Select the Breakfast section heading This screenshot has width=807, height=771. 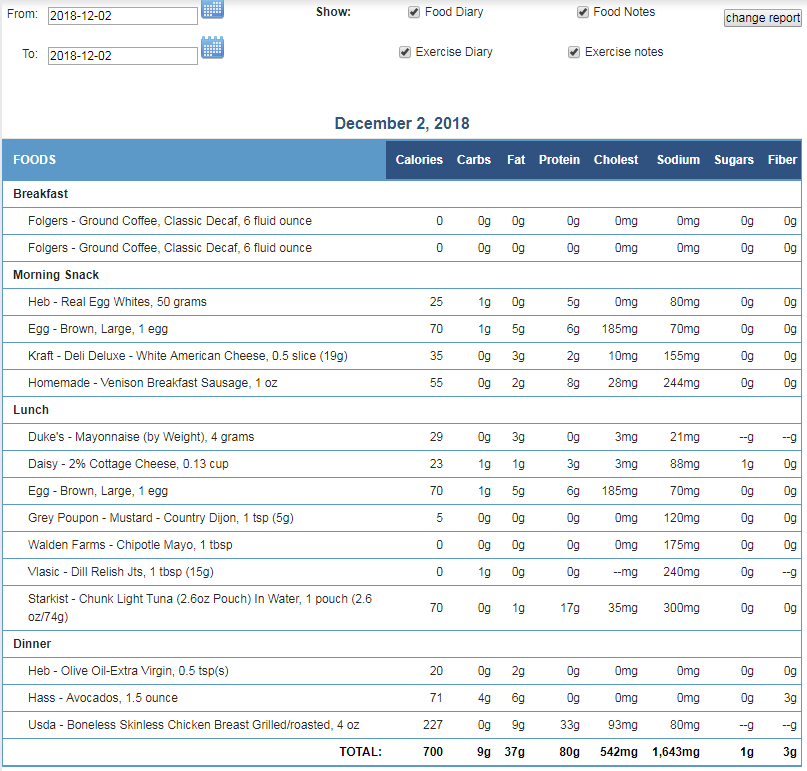41,194
